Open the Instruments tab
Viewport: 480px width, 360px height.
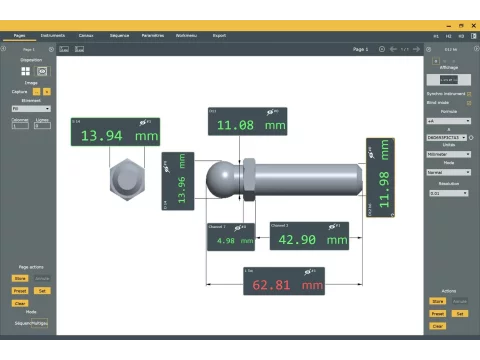click(x=53, y=36)
